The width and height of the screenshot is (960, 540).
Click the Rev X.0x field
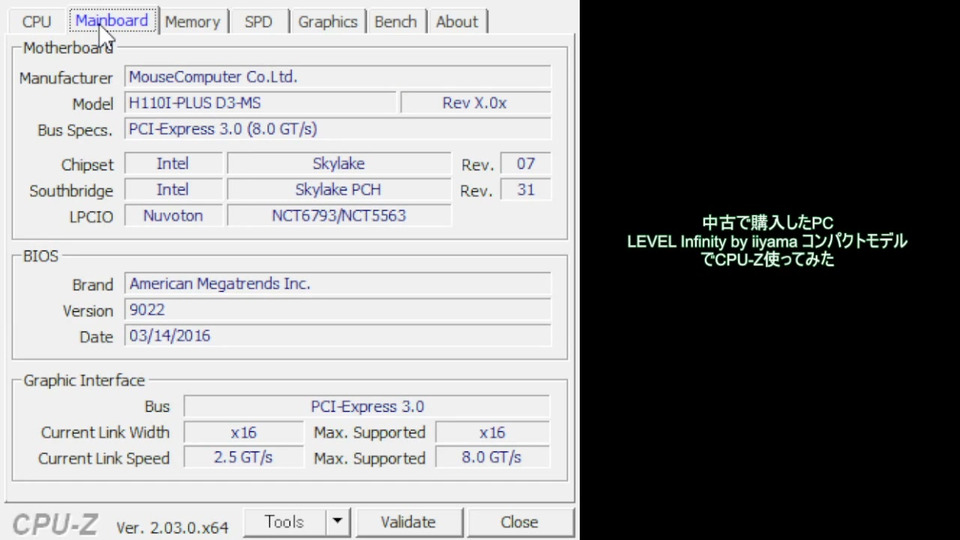coord(476,103)
